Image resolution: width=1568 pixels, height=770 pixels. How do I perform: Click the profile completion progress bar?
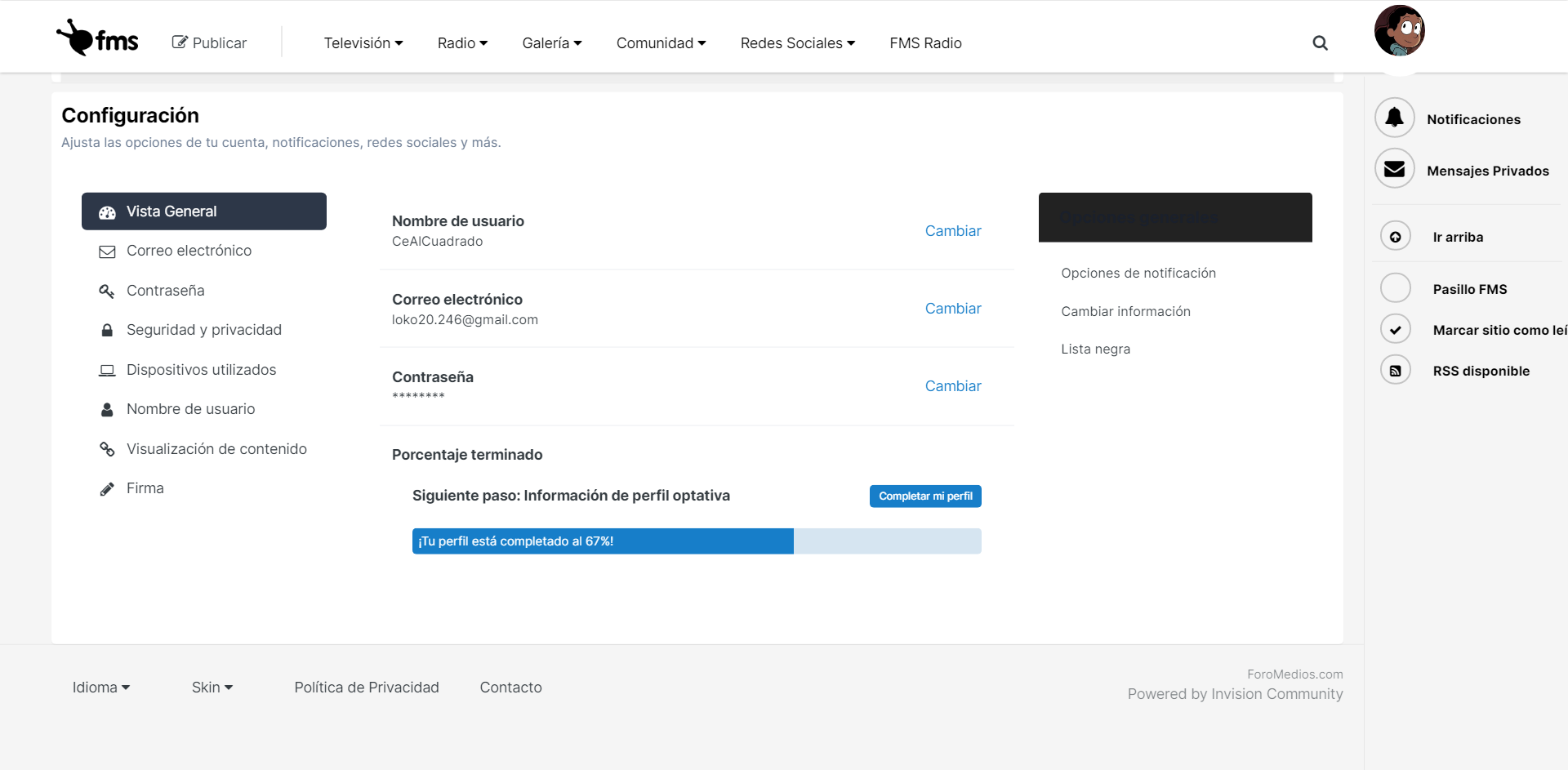[x=696, y=541]
